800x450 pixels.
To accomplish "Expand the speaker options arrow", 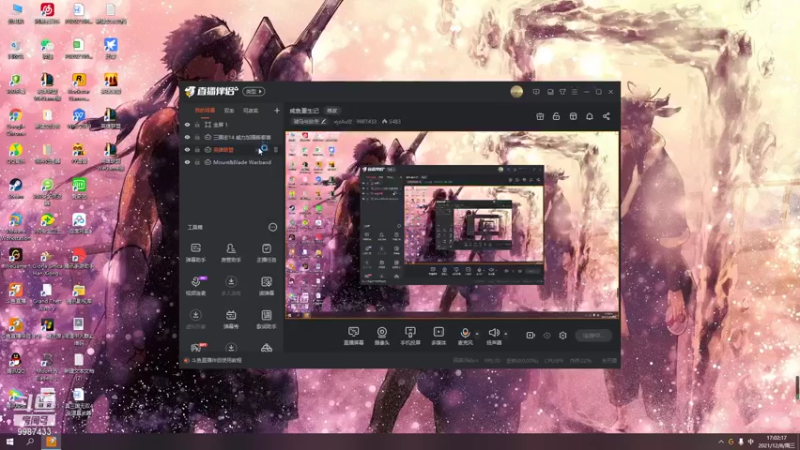I will pyautogui.click(x=506, y=335).
